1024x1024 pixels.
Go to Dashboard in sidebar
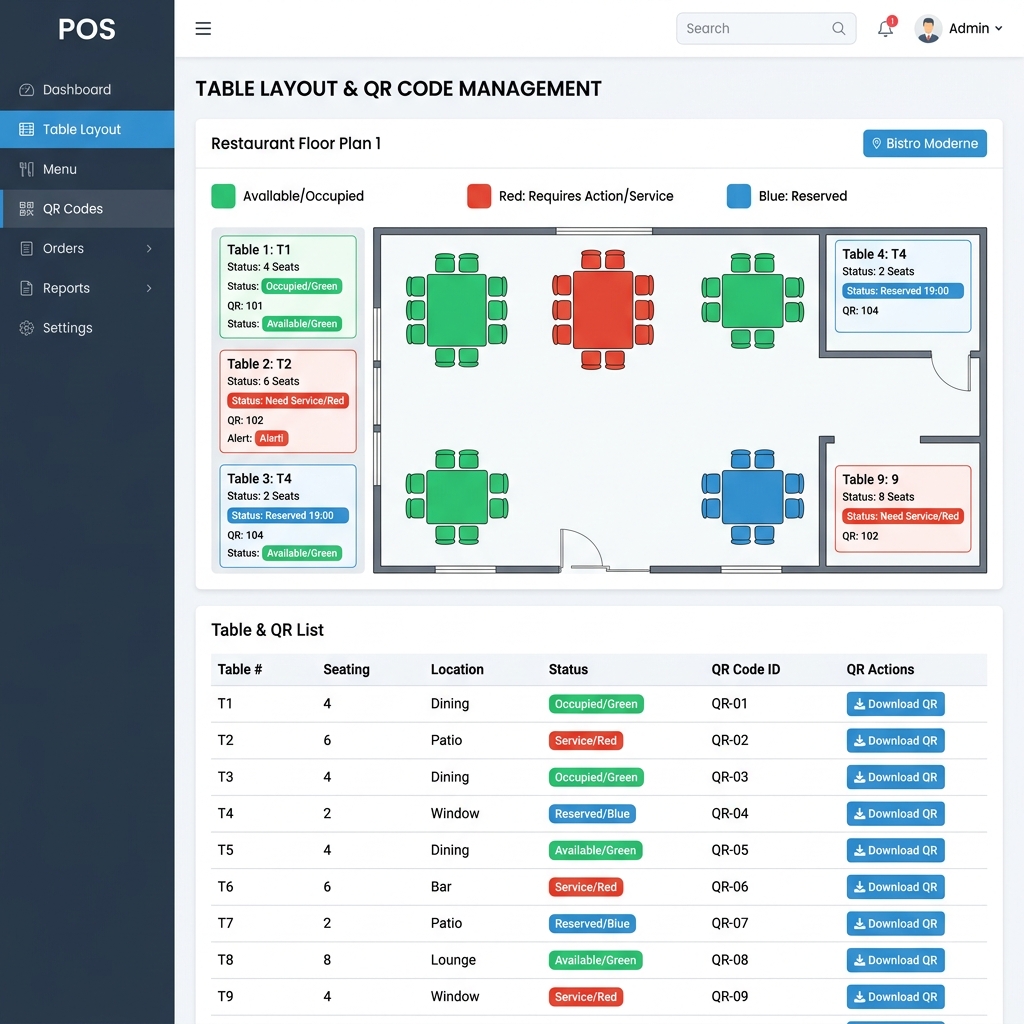87,89
